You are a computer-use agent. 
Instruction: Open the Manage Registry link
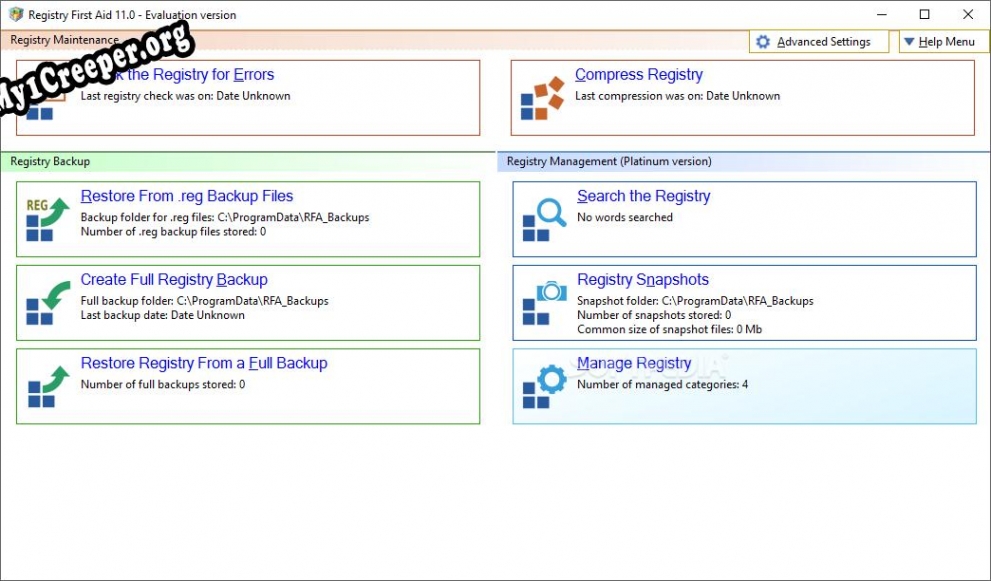point(634,363)
